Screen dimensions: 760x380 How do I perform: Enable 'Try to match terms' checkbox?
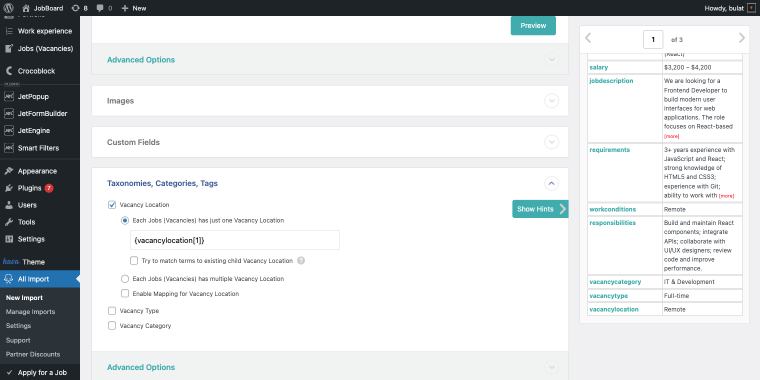point(134,261)
